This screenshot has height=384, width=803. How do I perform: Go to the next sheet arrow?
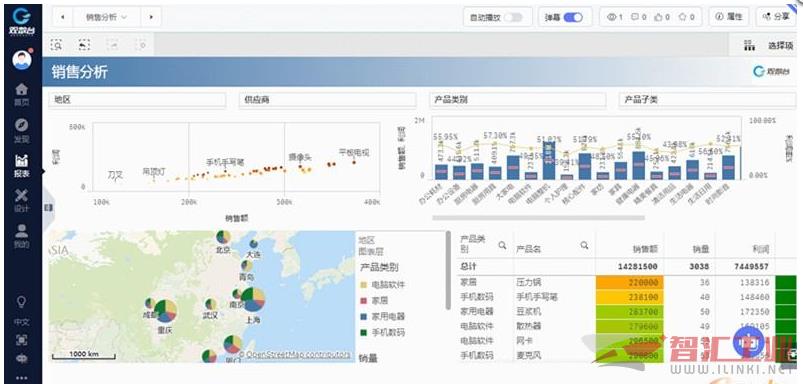tap(151, 17)
